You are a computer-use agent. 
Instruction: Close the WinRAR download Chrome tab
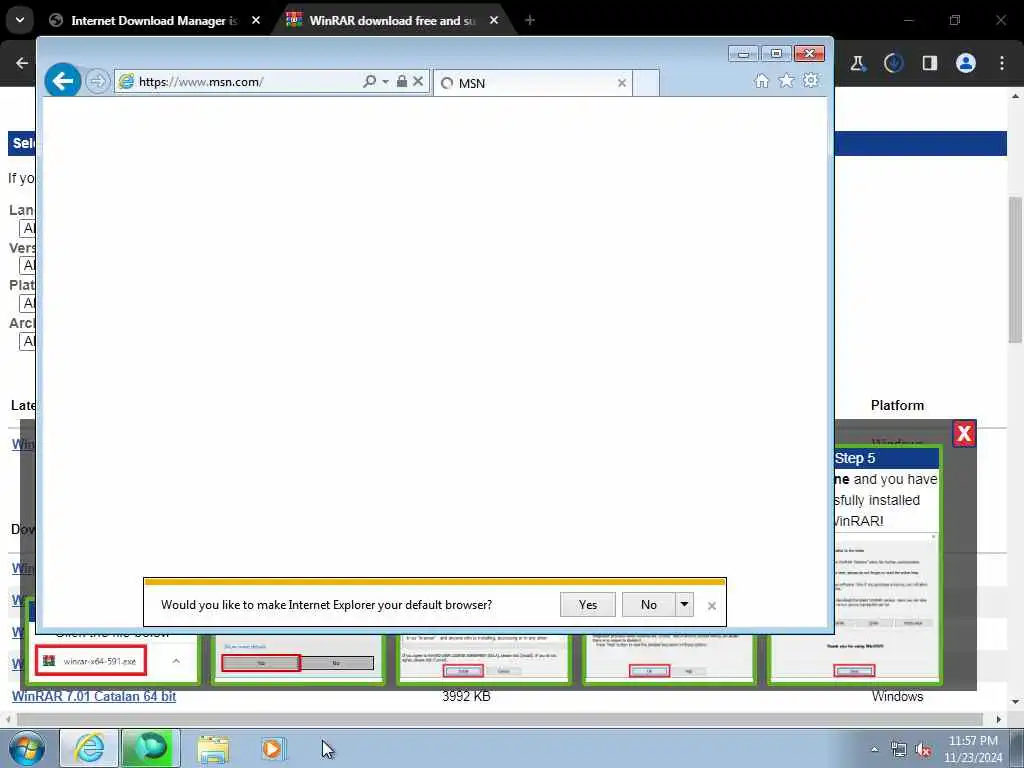[x=494, y=21]
